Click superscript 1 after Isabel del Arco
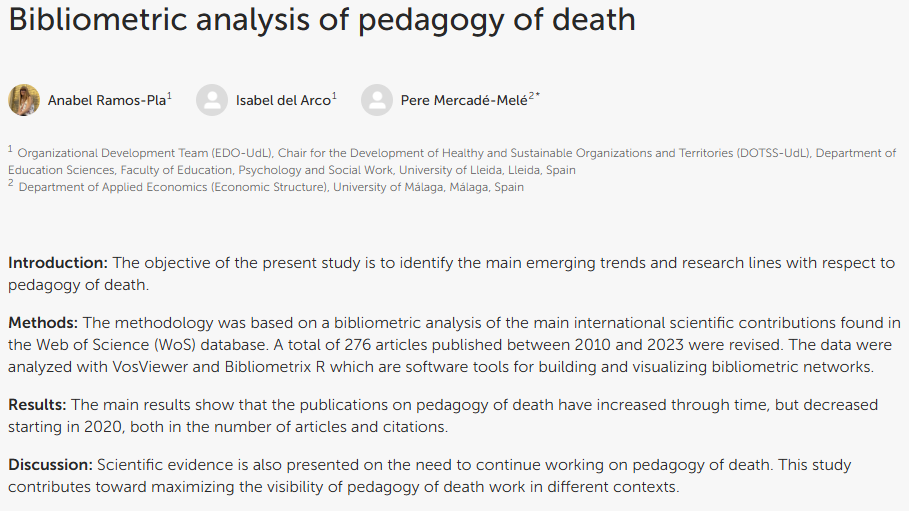Viewport: 909px width, 511px height. (x=334, y=96)
